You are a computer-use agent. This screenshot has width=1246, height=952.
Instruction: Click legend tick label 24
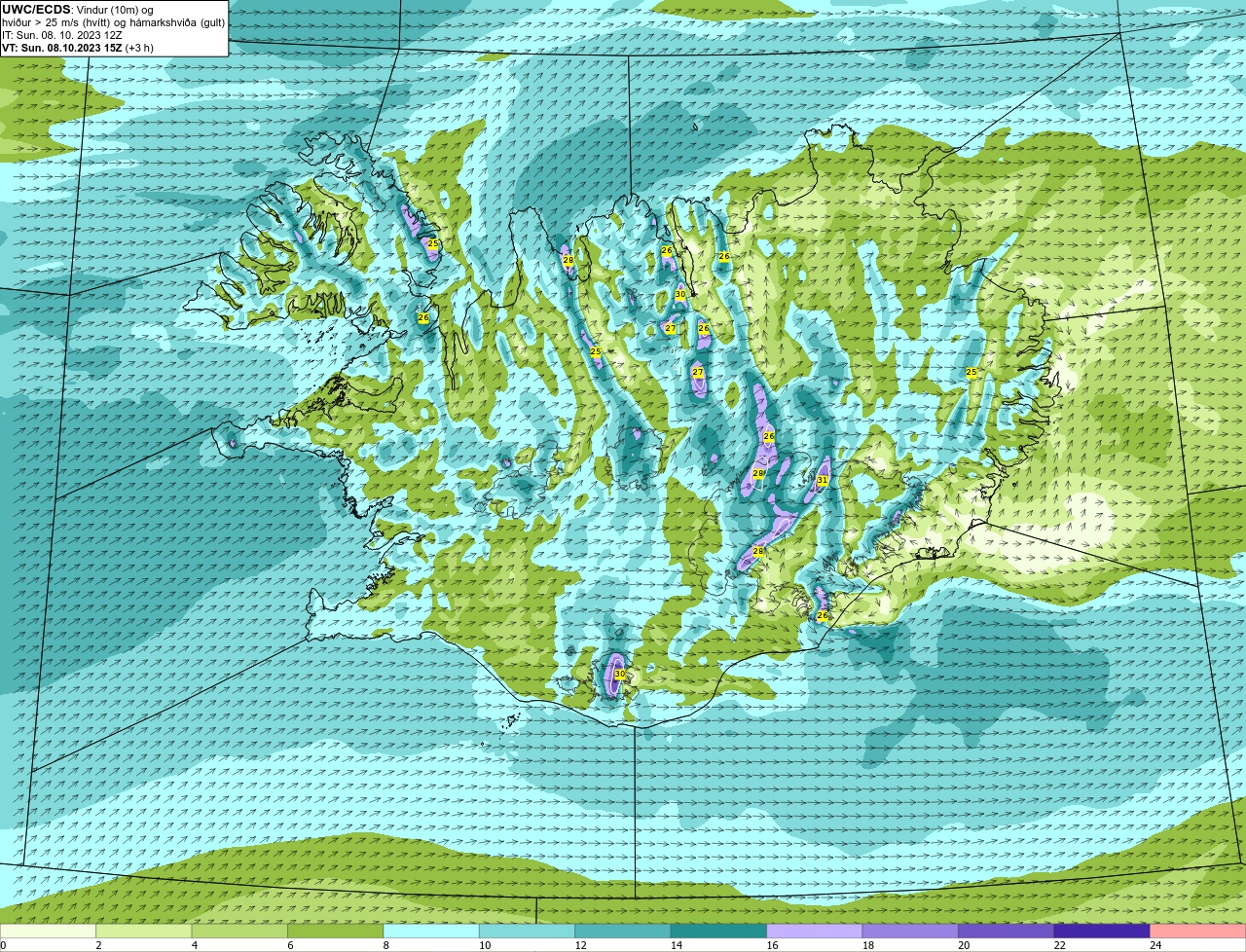(x=1154, y=945)
